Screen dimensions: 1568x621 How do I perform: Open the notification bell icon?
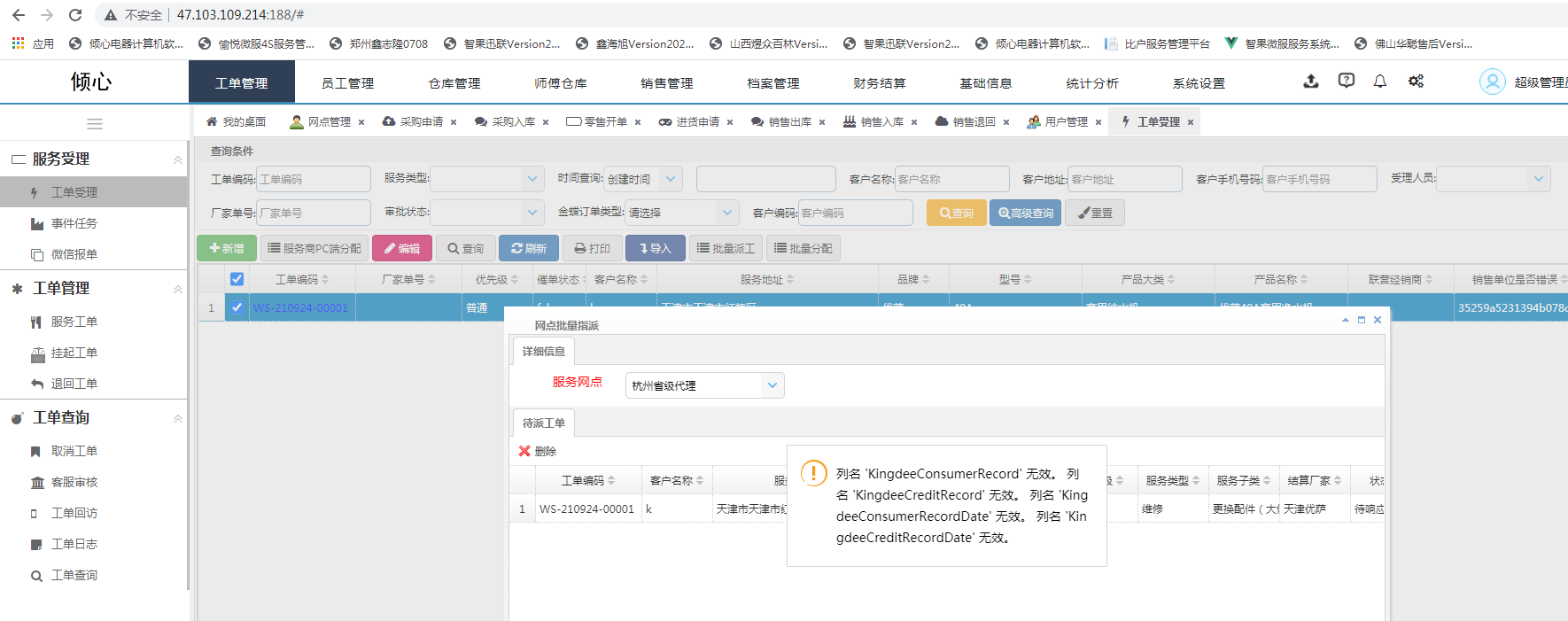pos(1380,82)
